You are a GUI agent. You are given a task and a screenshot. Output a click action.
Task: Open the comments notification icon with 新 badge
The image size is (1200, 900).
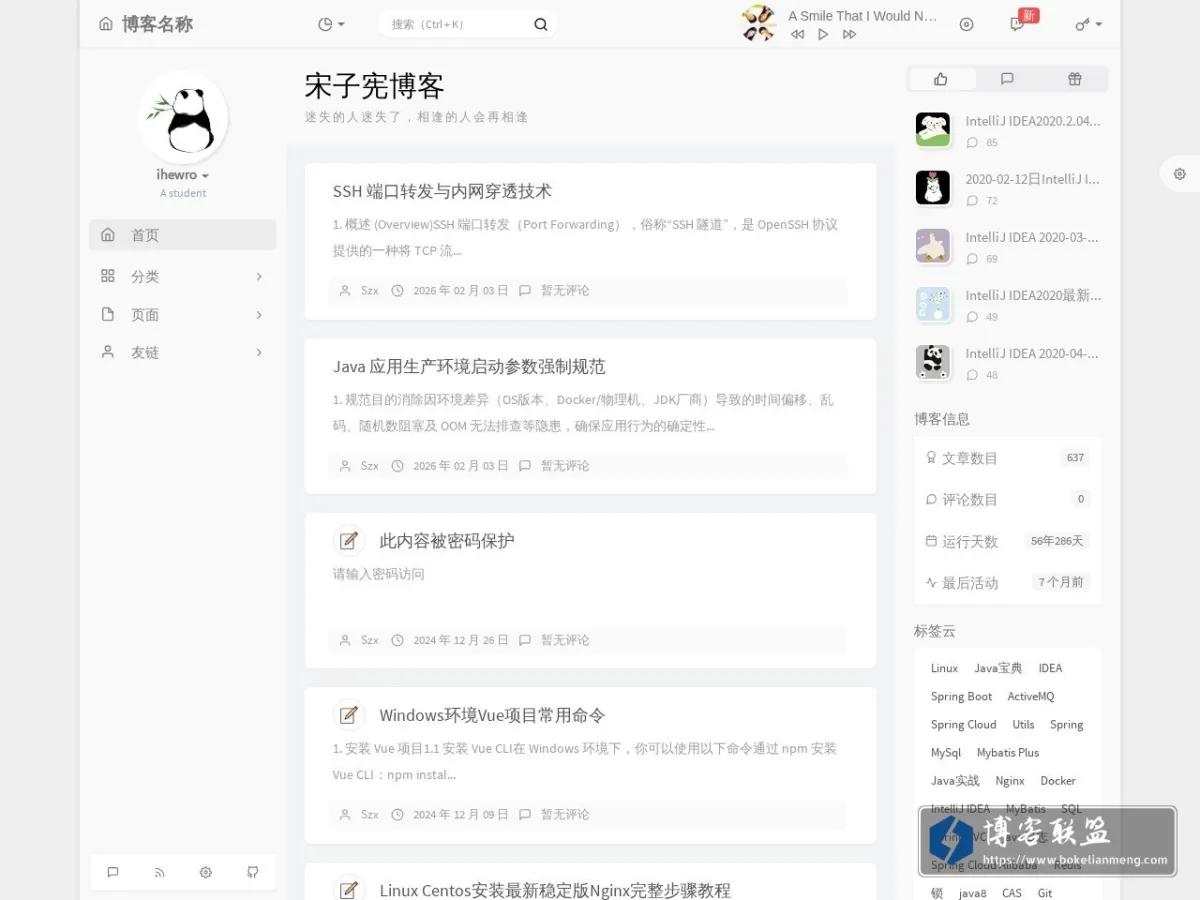pyautogui.click(x=1018, y=24)
